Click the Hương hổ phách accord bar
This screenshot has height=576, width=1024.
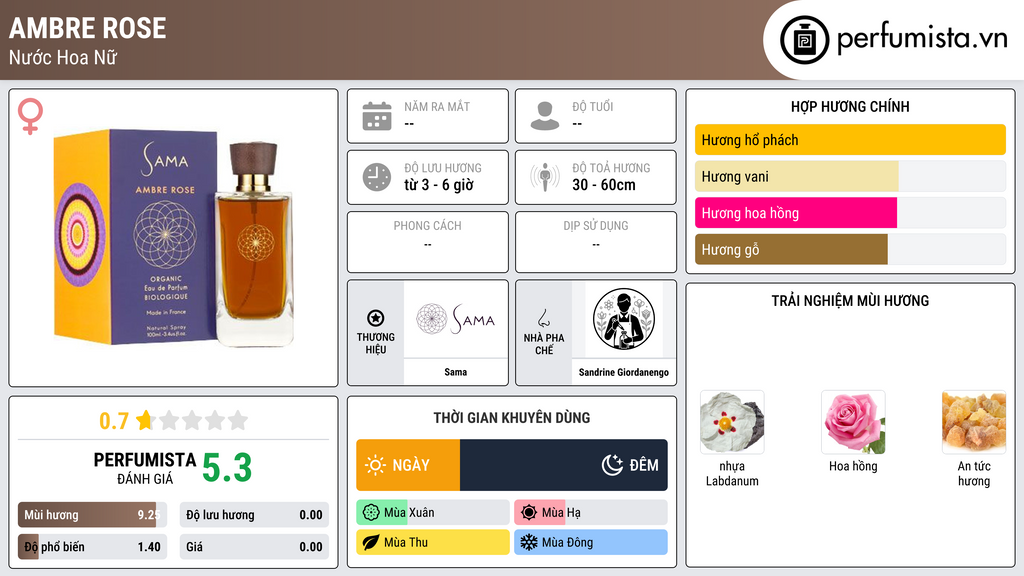[x=850, y=140]
